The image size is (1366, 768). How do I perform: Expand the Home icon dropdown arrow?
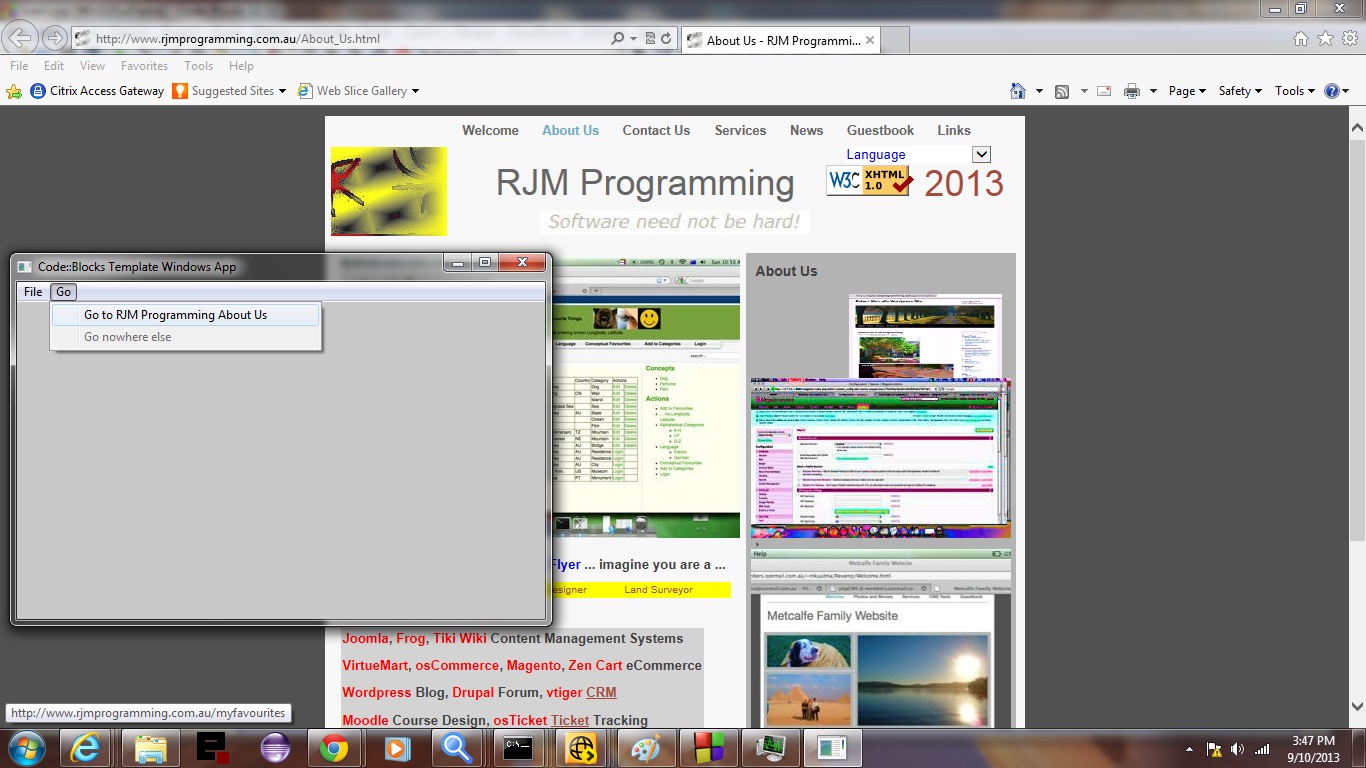(1039, 91)
